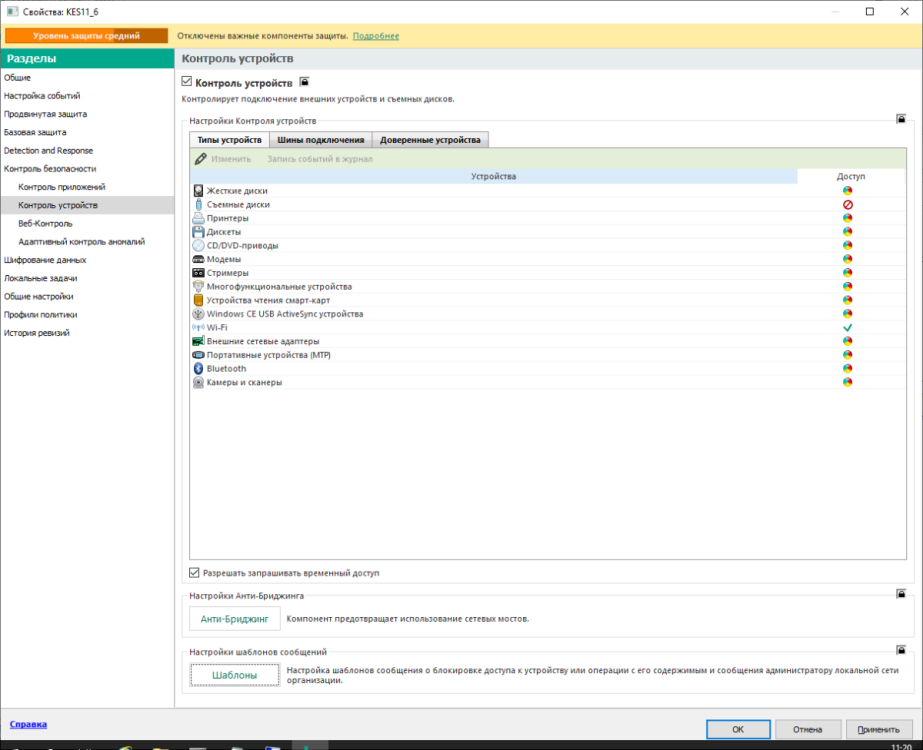The image size is (923, 750).
Task: Click the Windows CE ActiveSync icon
Action: point(198,314)
